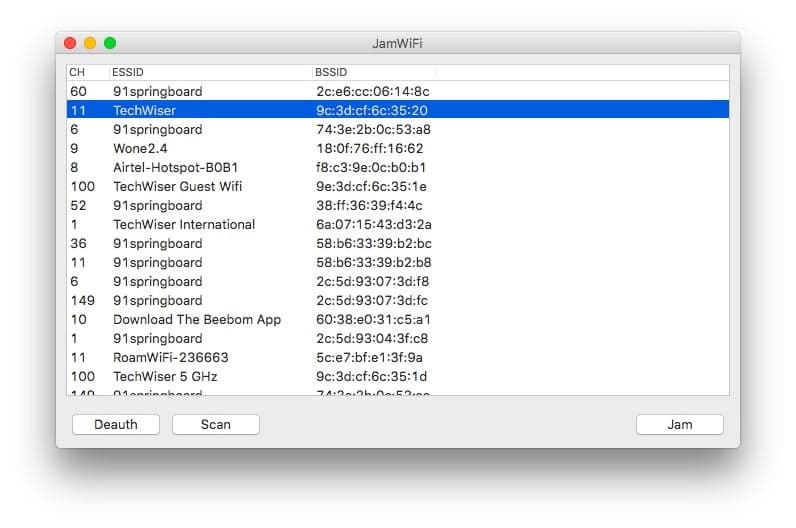Click BSSID 6a:07:15:43:d3:2a
Viewport: 796px width, 528px height.
(x=374, y=224)
